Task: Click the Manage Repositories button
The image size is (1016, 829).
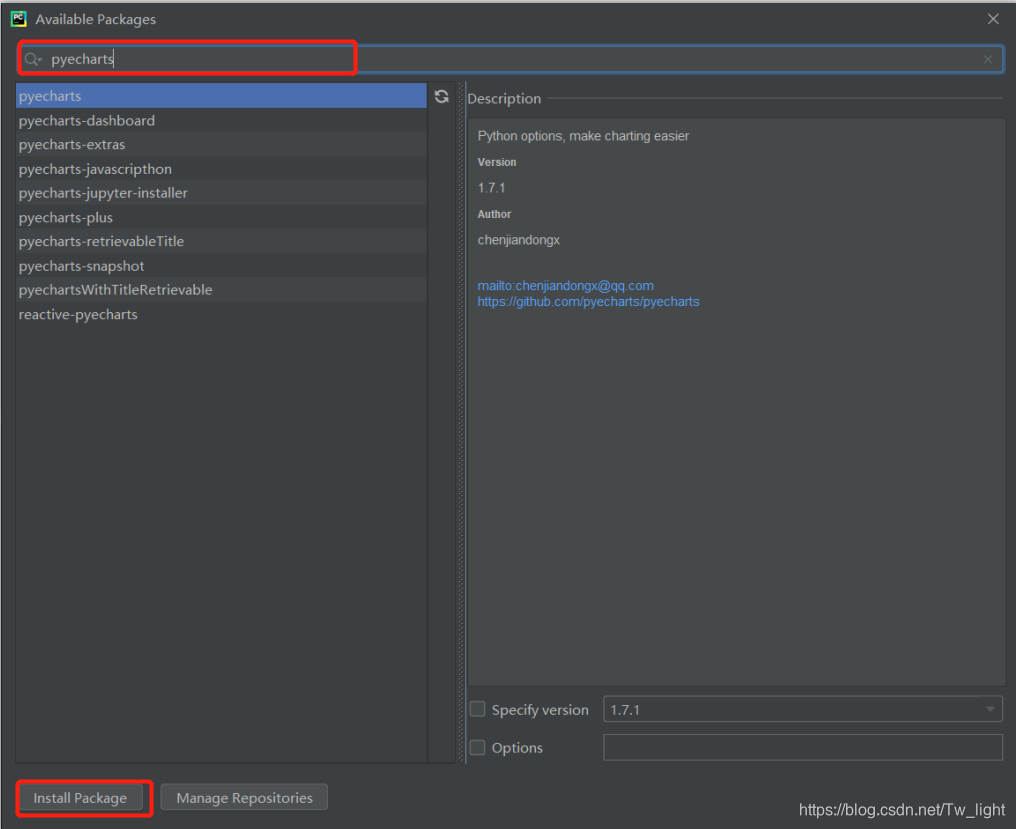Action: click(x=244, y=798)
